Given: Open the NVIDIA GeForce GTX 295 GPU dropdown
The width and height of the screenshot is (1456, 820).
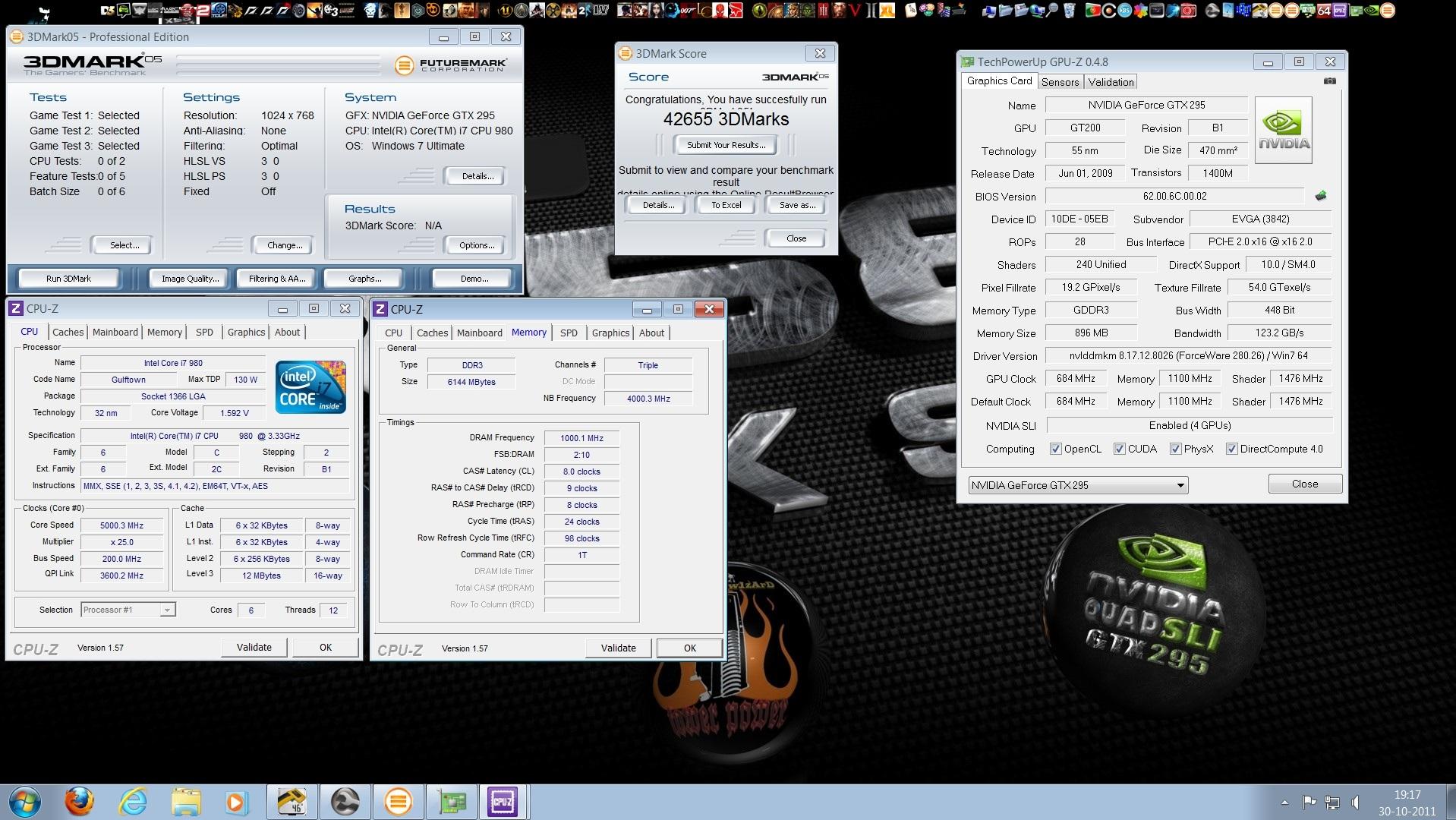Looking at the screenshot, I should point(1078,485).
